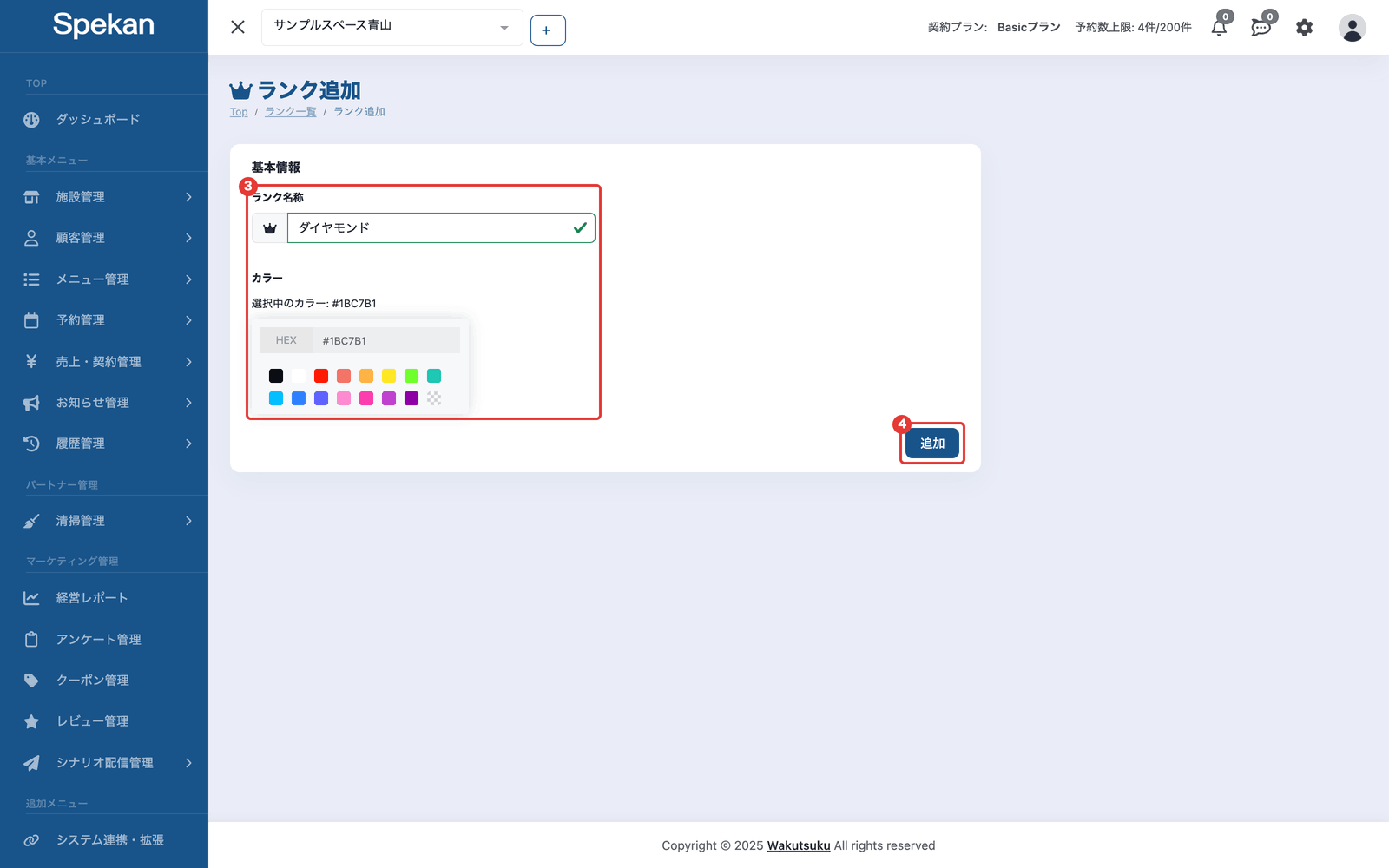Click the HEX color value field
Image resolution: width=1389 pixels, height=868 pixels.
click(385, 340)
